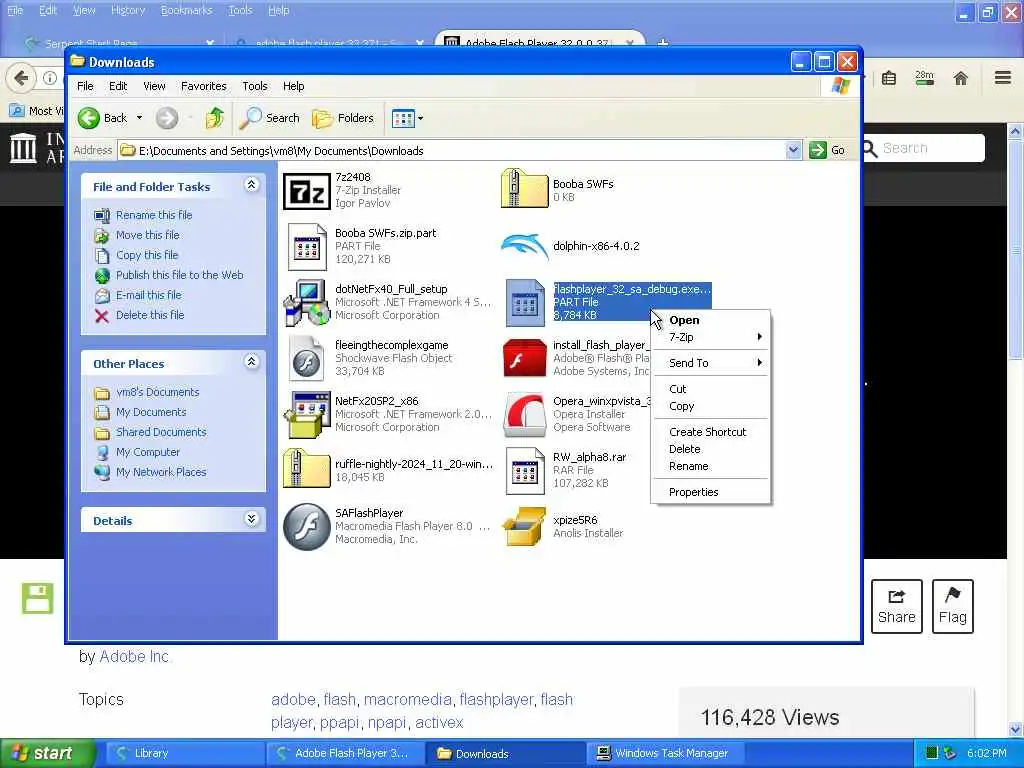Click Back button in Downloads window

point(103,118)
